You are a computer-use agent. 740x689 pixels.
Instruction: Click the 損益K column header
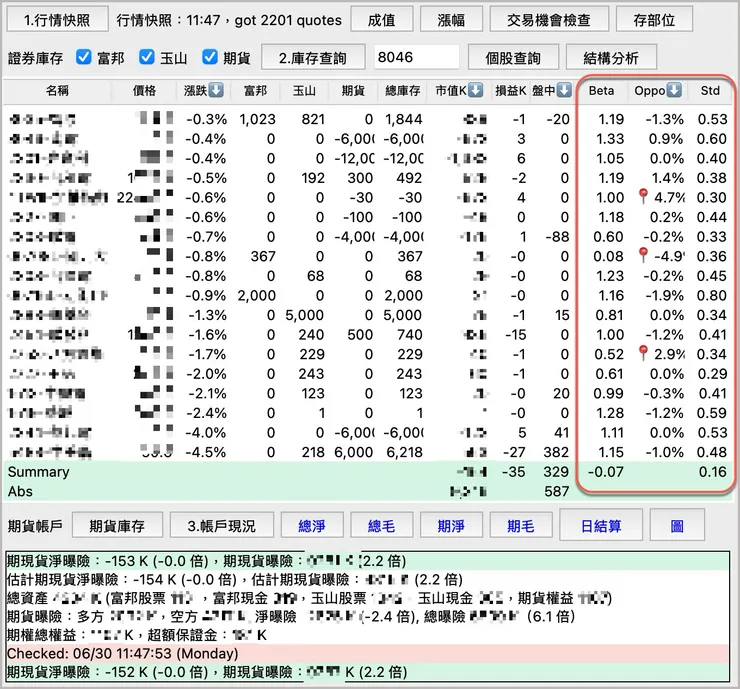pos(511,90)
